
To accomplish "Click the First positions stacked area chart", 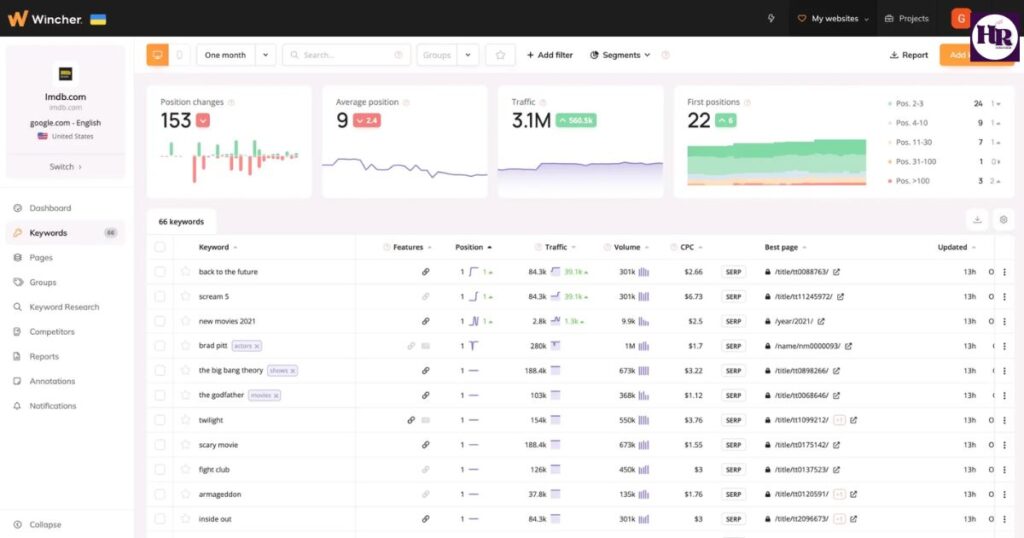I will pos(776,162).
